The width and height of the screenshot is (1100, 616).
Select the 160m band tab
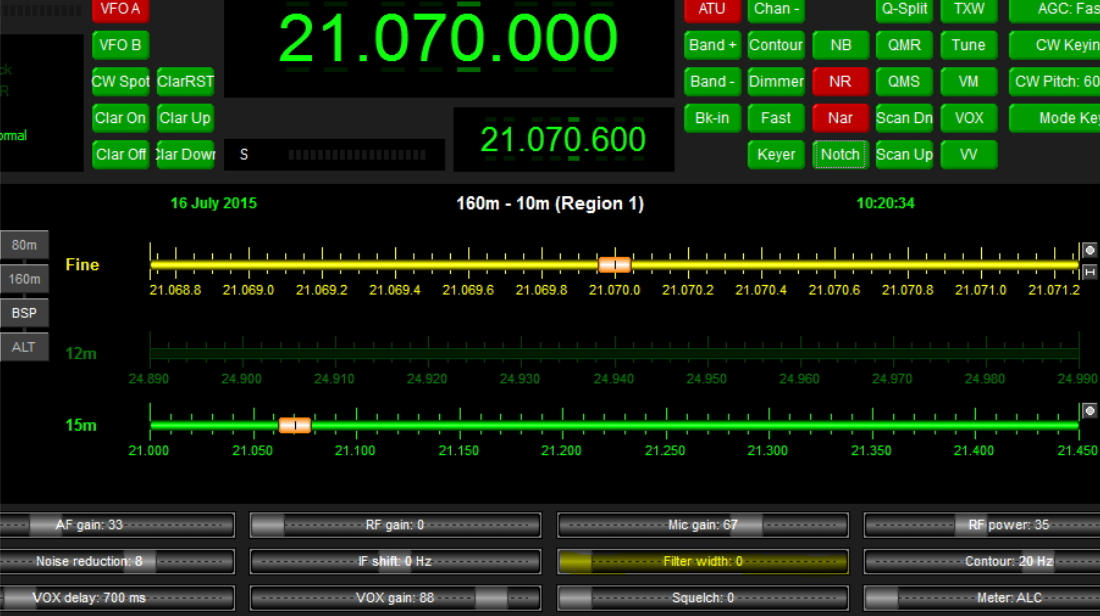[x=24, y=279]
